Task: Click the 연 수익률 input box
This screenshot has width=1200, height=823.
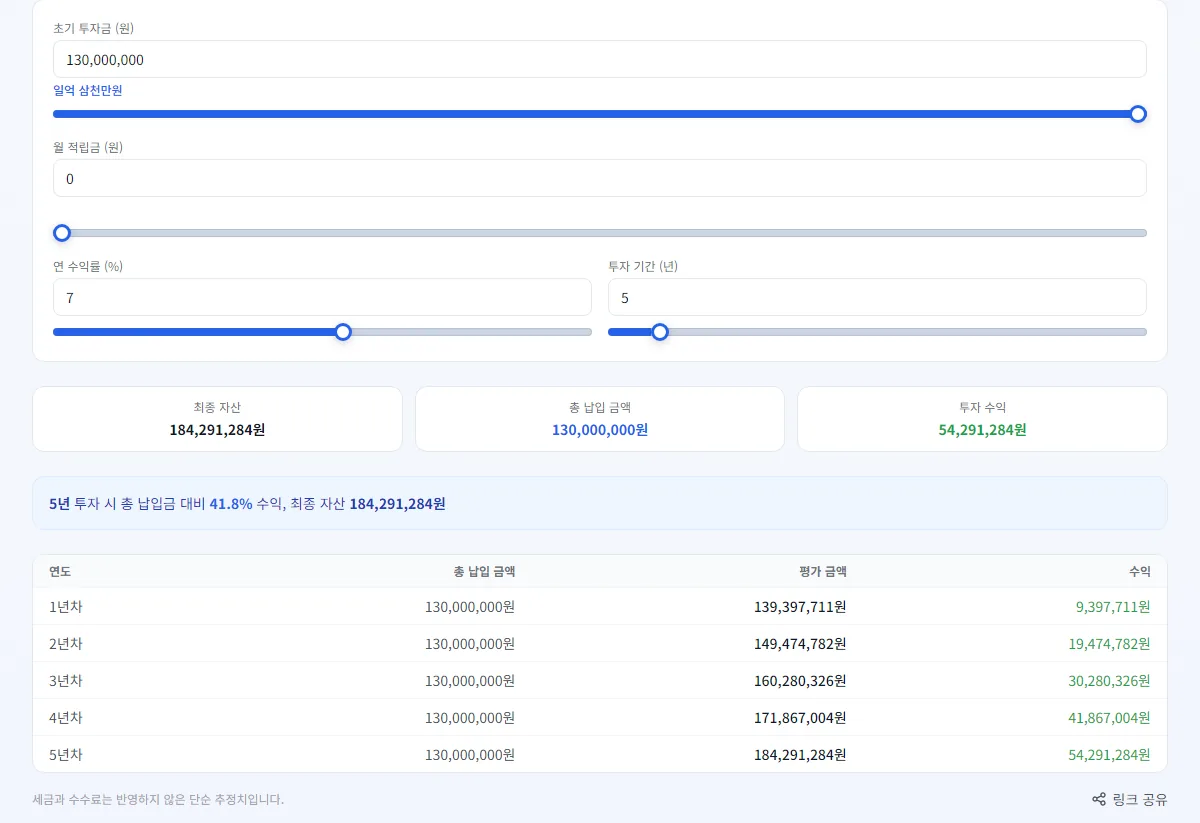Action: tap(322, 297)
